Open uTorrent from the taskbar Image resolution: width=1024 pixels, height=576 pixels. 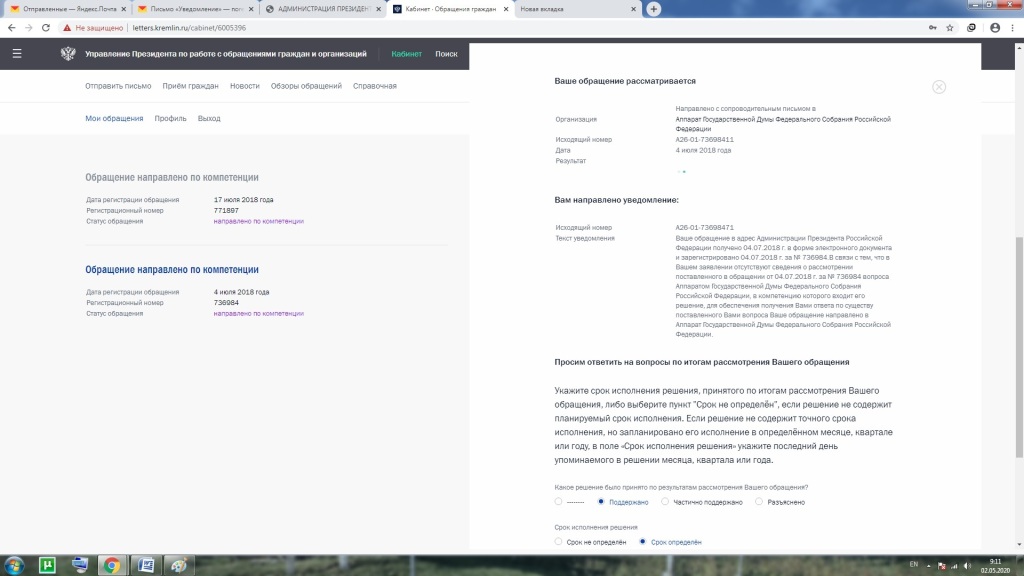tap(46, 565)
